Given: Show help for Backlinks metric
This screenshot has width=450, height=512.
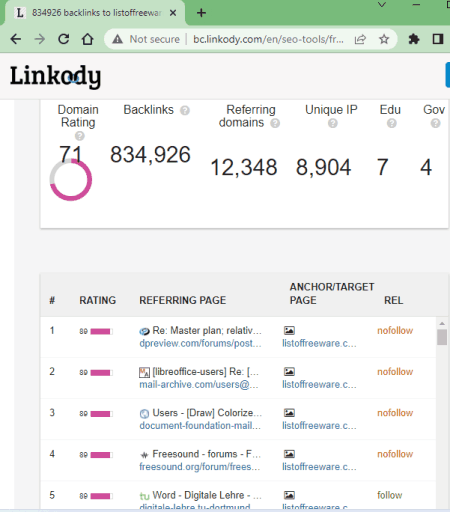Looking at the screenshot, I should [x=185, y=110].
